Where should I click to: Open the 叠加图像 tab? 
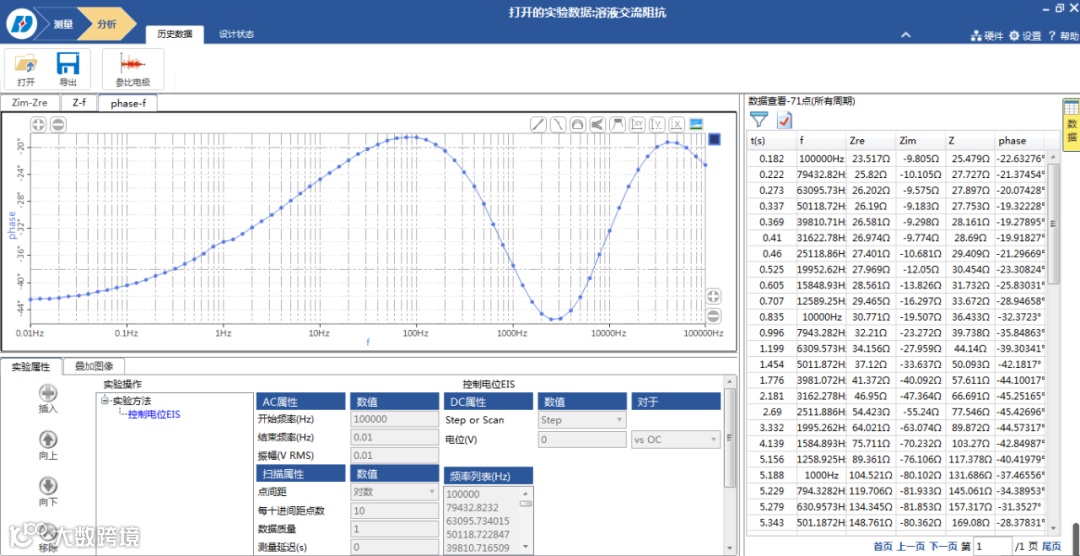[94, 367]
